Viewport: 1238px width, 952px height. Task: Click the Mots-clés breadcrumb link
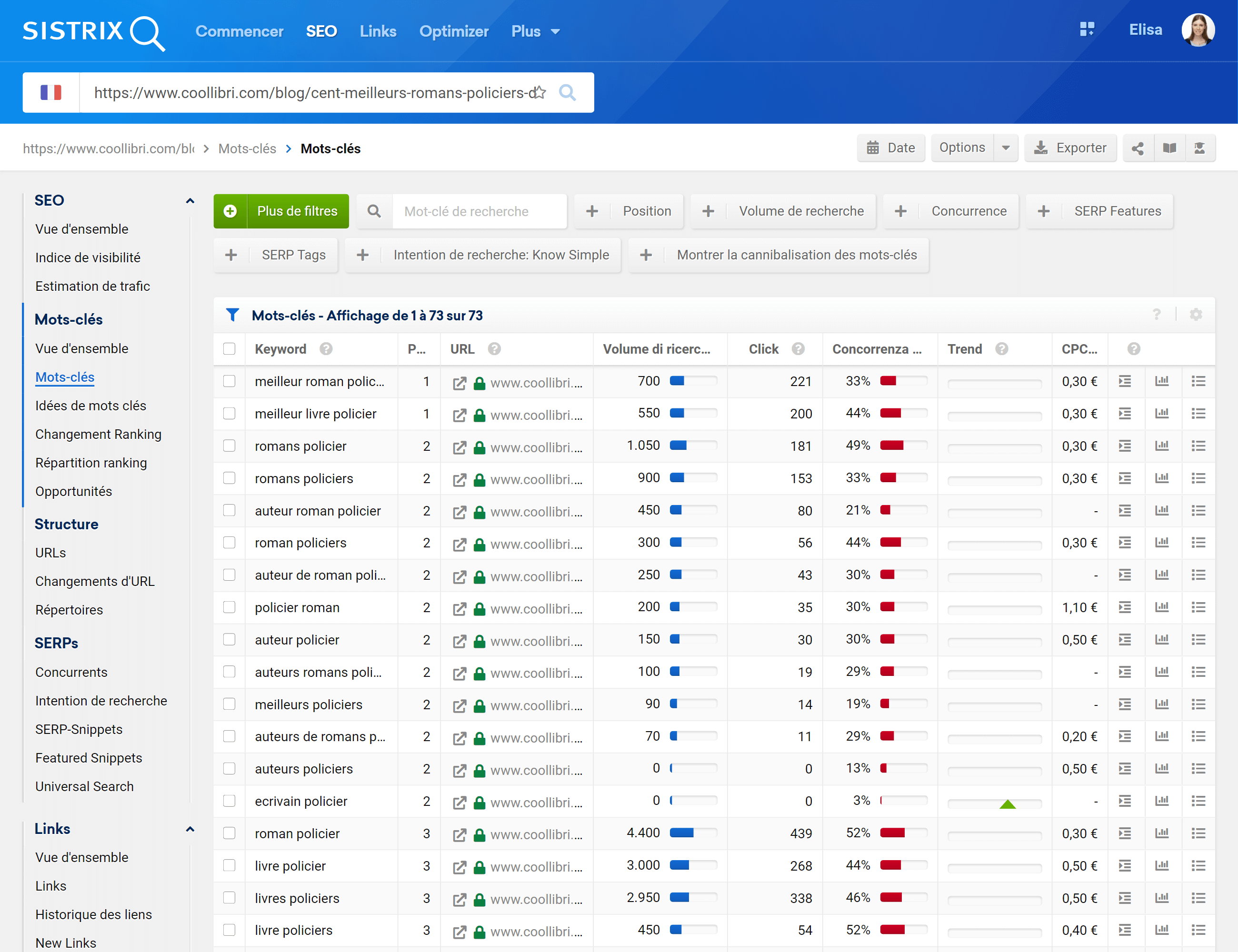coord(247,149)
